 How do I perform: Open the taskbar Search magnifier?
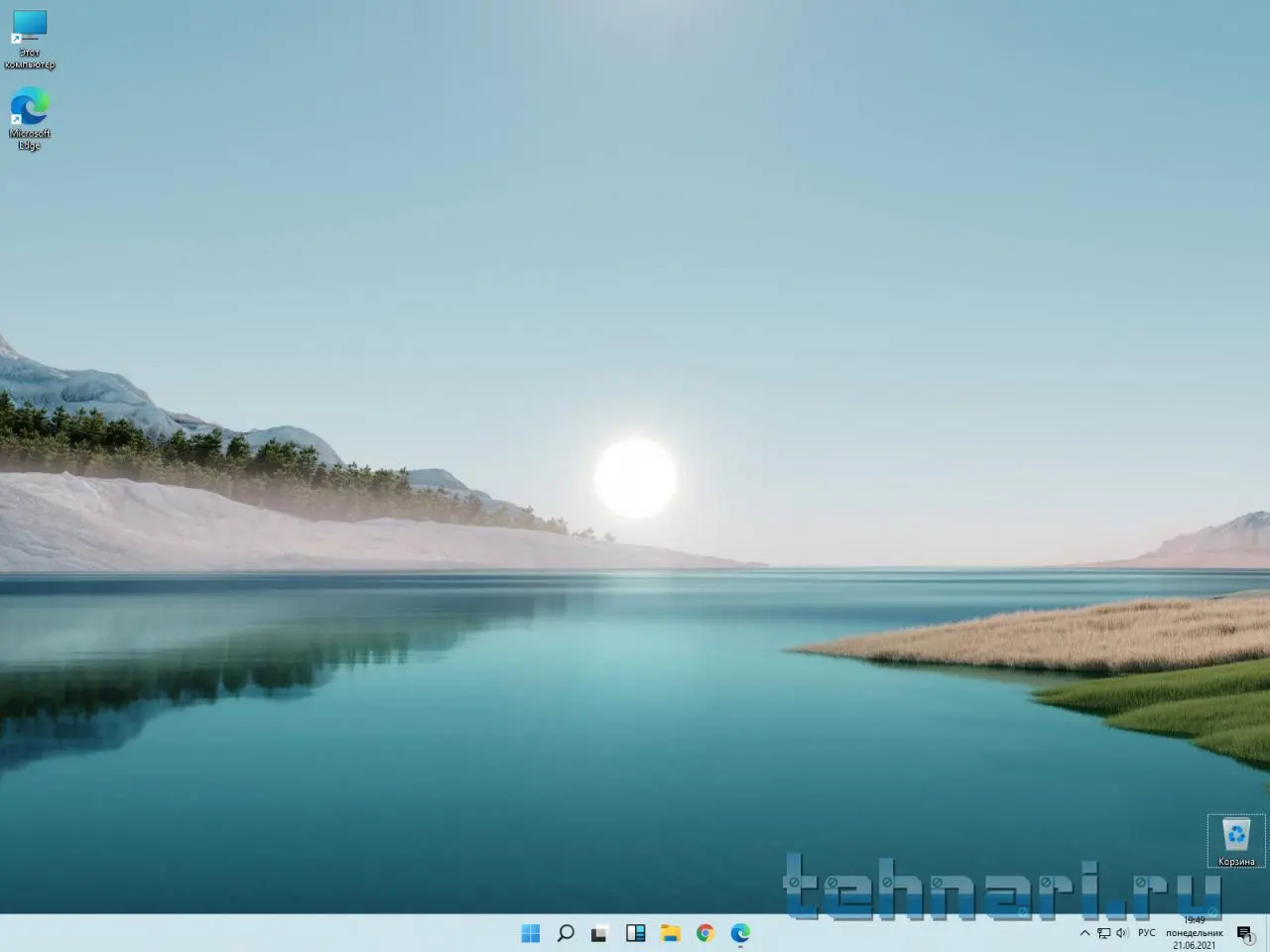pos(566,933)
